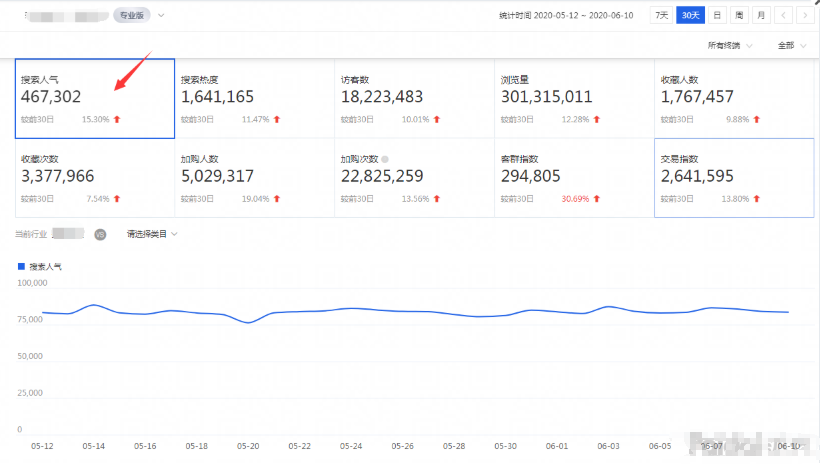Click red up arrow in 搜索人气 card
The height and width of the screenshot is (464, 820).
coord(117,119)
